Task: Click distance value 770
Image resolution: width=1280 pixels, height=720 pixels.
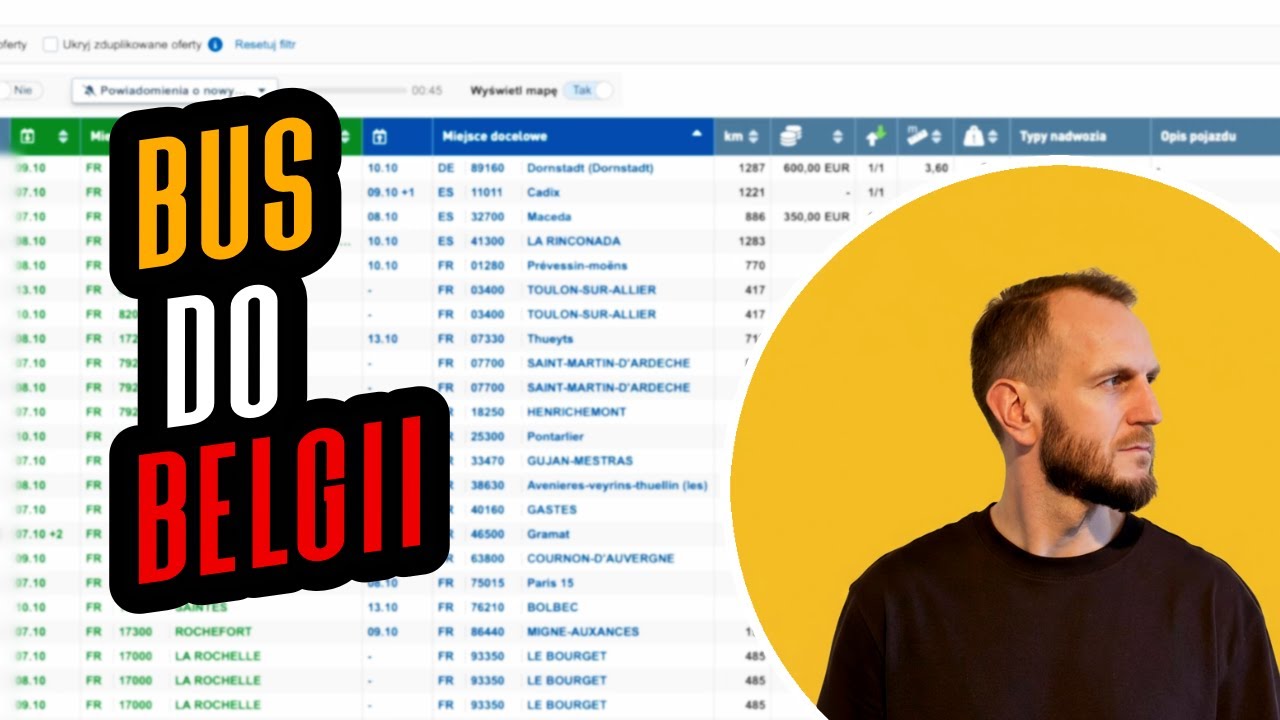Action: coord(755,266)
